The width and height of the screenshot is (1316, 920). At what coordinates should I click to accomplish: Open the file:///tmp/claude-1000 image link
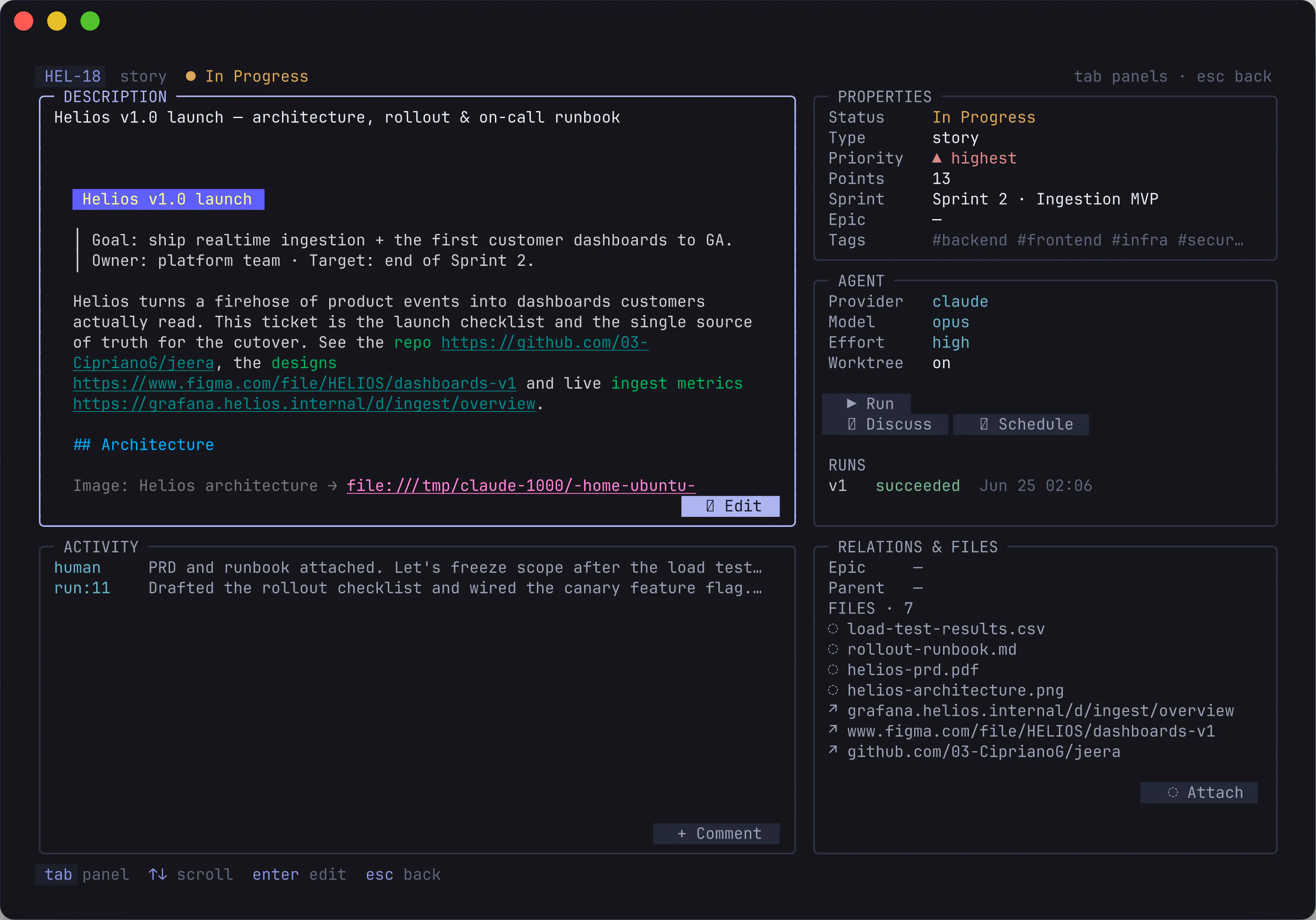pos(521,486)
